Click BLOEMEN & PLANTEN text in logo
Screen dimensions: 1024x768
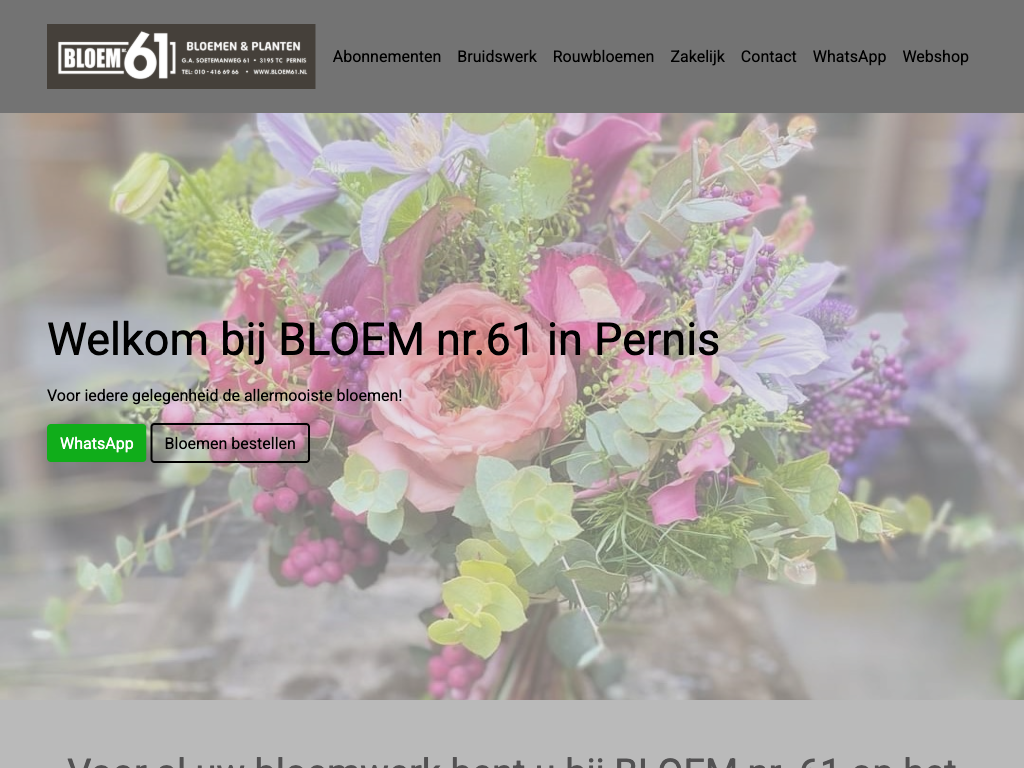coord(244,46)
